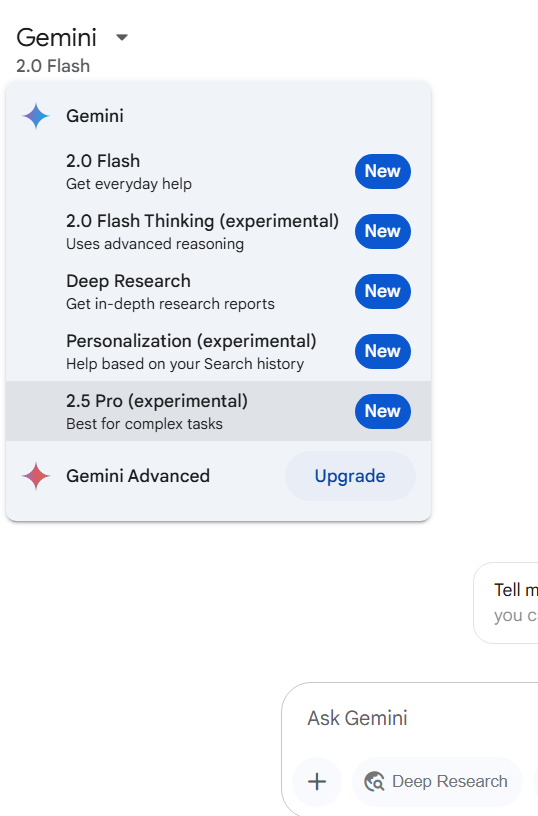538x816 pixels.
Task: Select Deep Research from model menu
Action: [x=219, y=291]
